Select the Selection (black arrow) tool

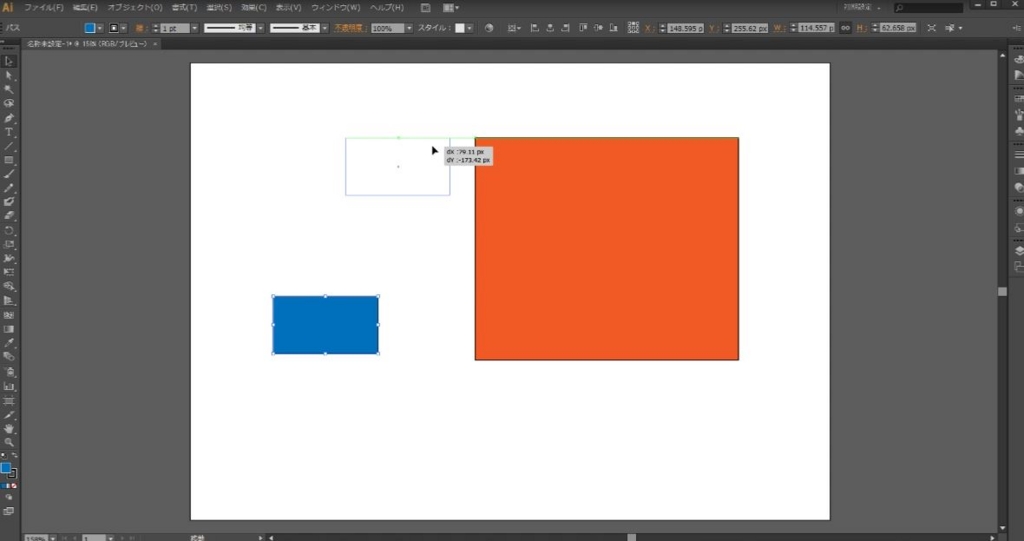click(x=9, y=61)
